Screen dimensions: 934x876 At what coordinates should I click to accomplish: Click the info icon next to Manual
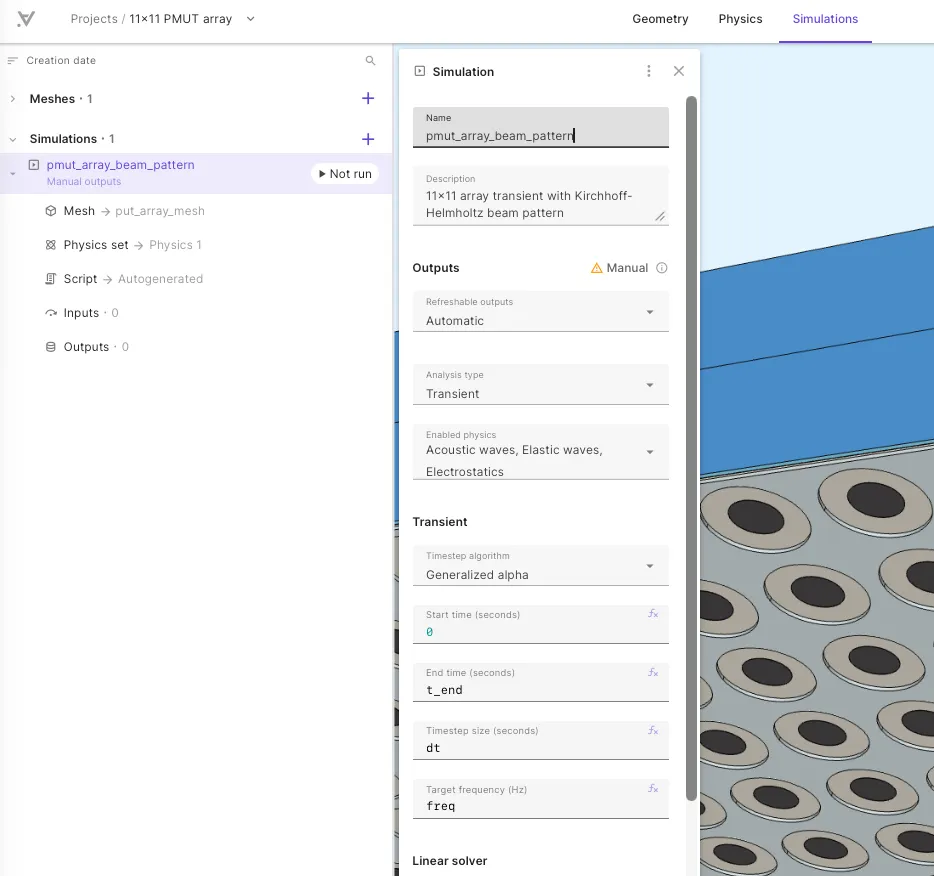pos(661,268)
